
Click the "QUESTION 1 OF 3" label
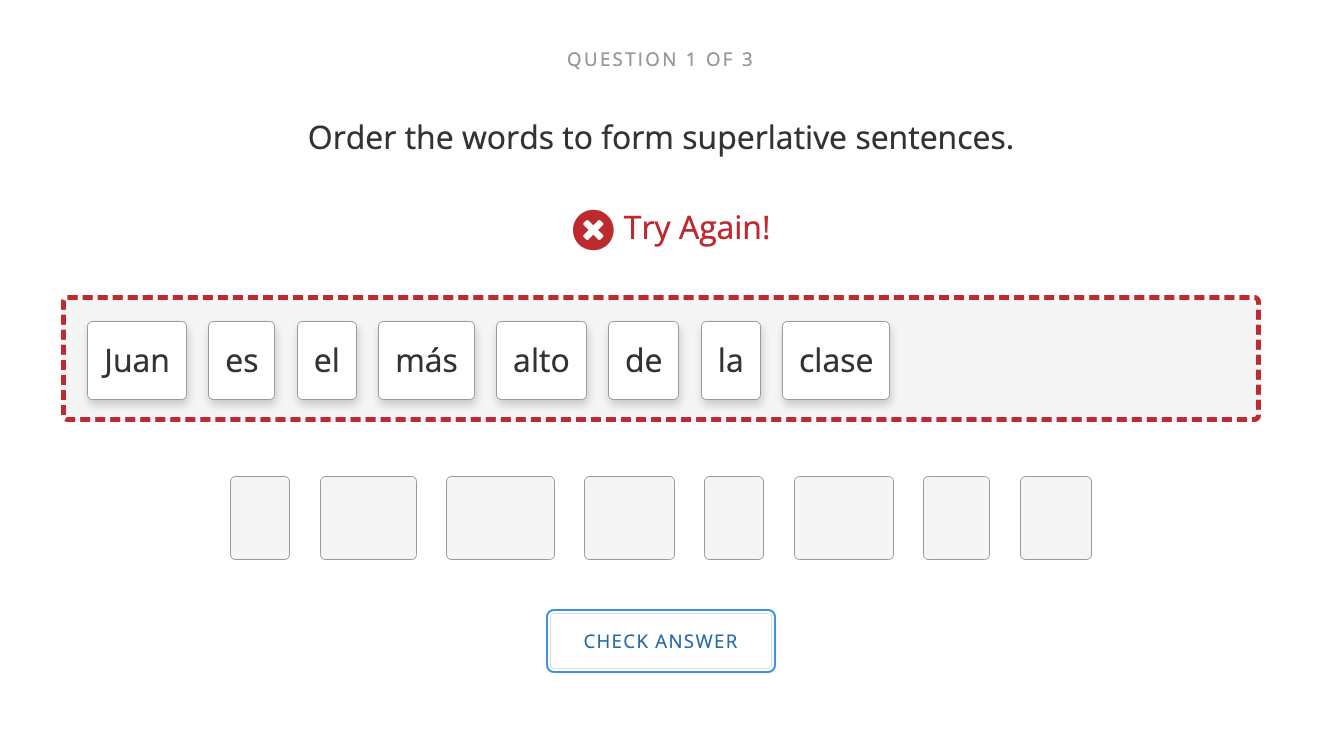coord(660,59)
